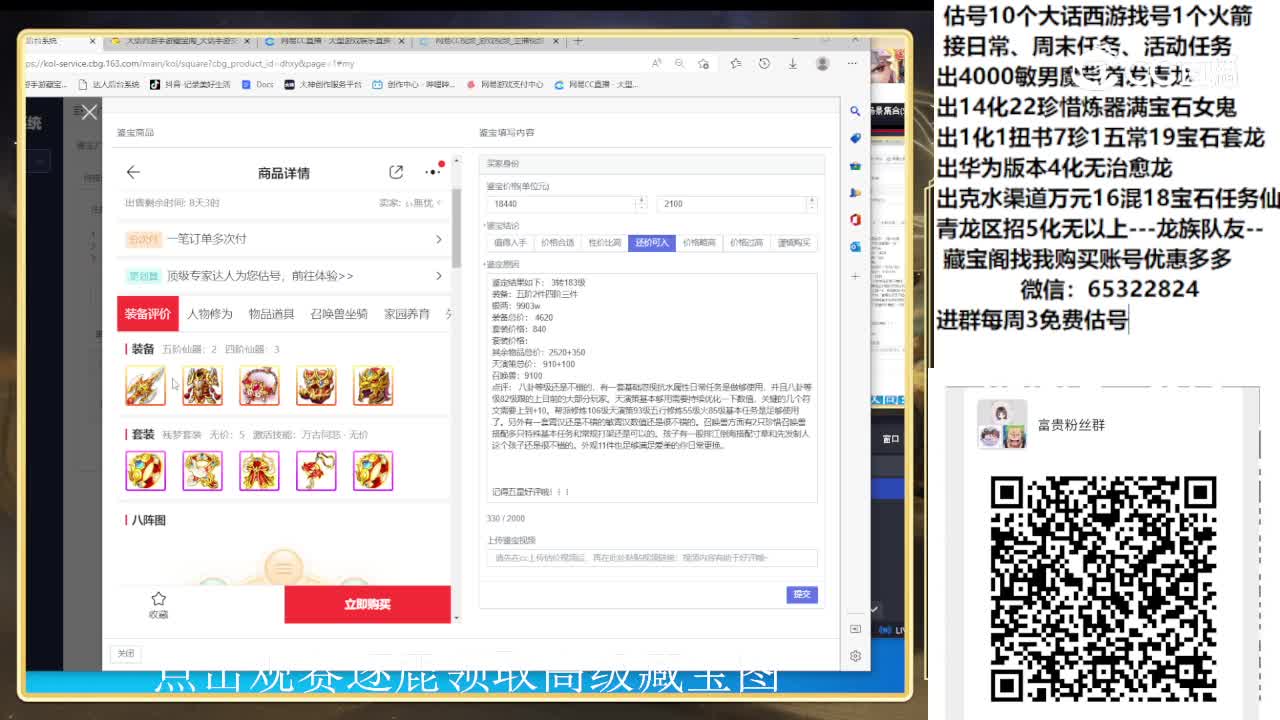The width and height of the screenshot is (1280, 720).
Task: Open the browser profile avatar
Action: tap(822, 63)
